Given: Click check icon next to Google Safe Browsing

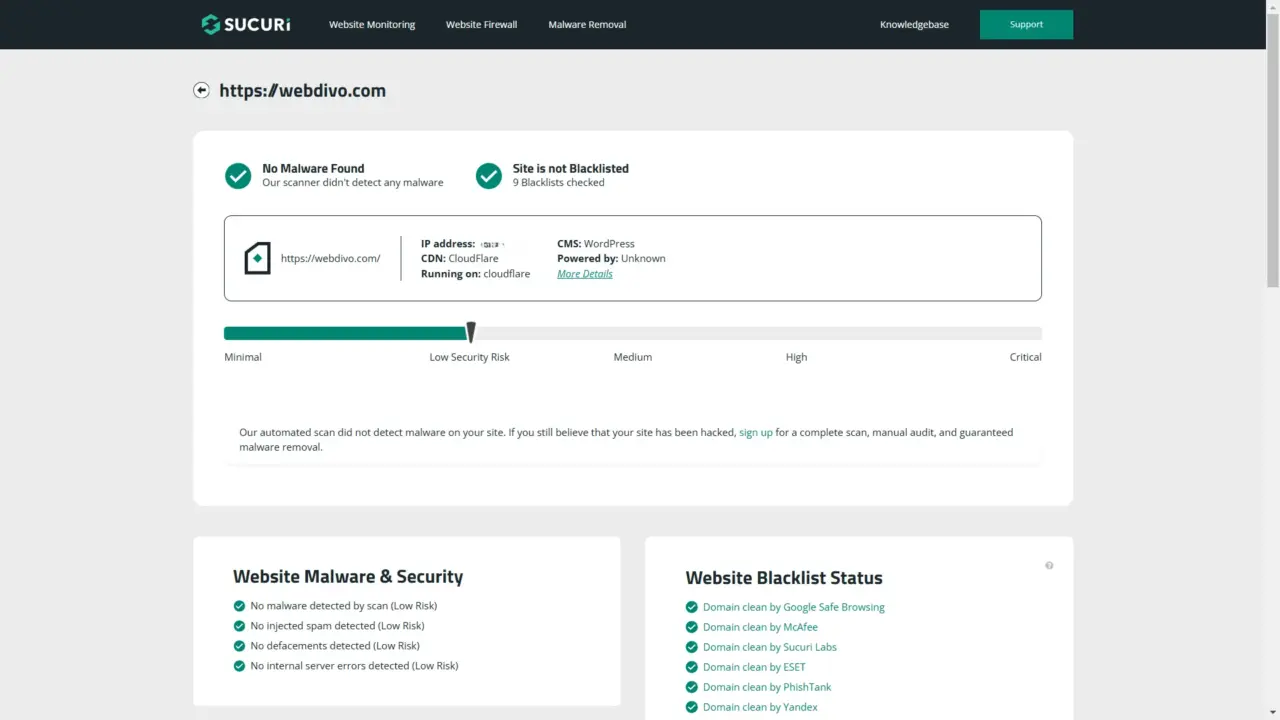Looking at the screenshot, I should [691, 607].
